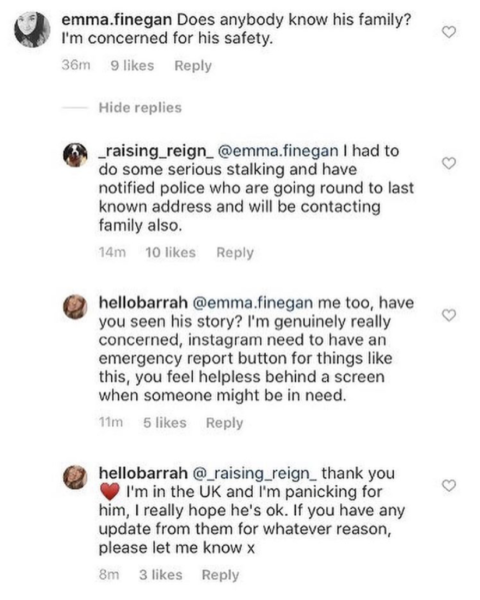Open emma.finegan's profile picture

(x=33, y=29)
